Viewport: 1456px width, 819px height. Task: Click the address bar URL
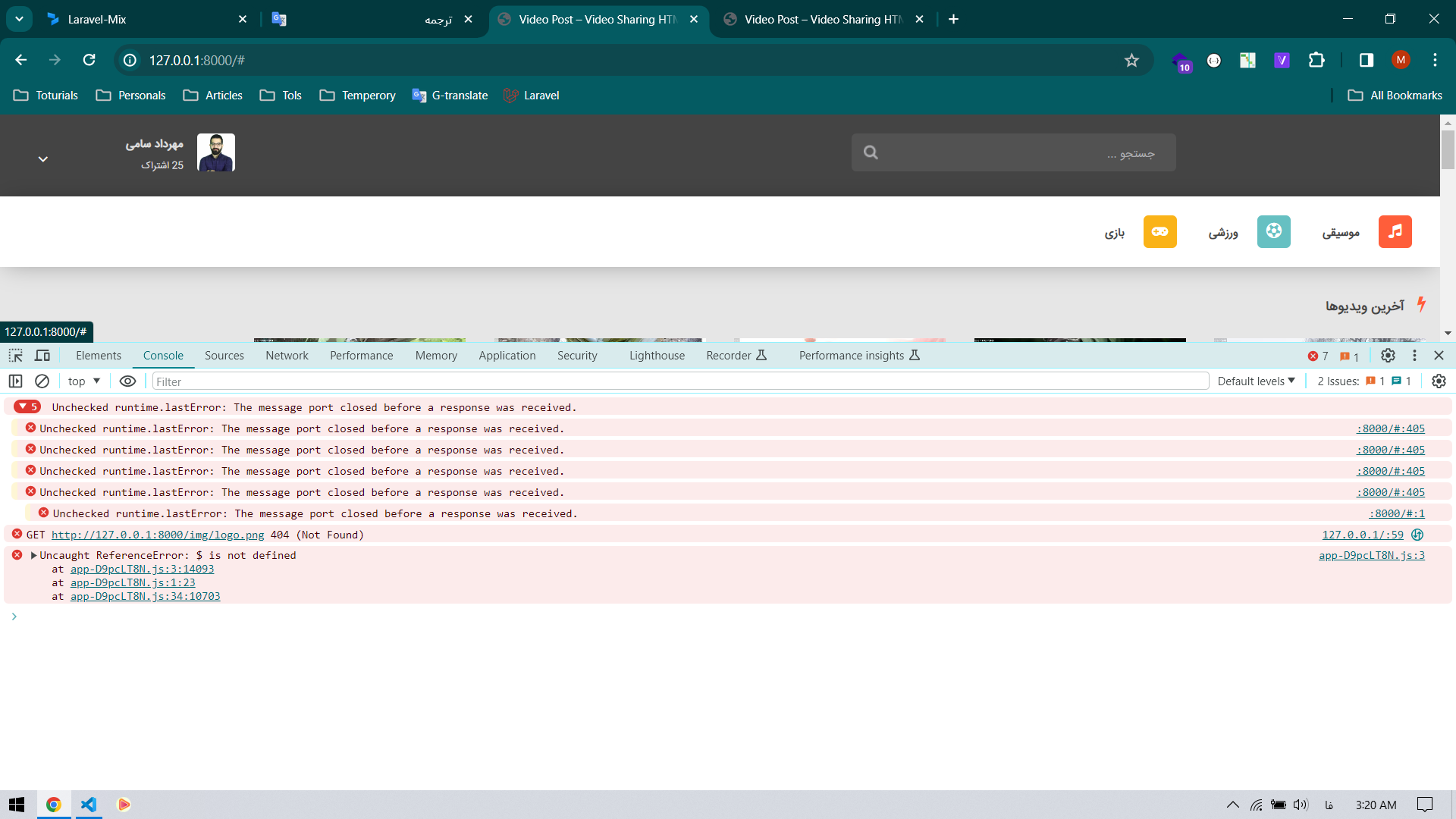[x=197, y=60]
